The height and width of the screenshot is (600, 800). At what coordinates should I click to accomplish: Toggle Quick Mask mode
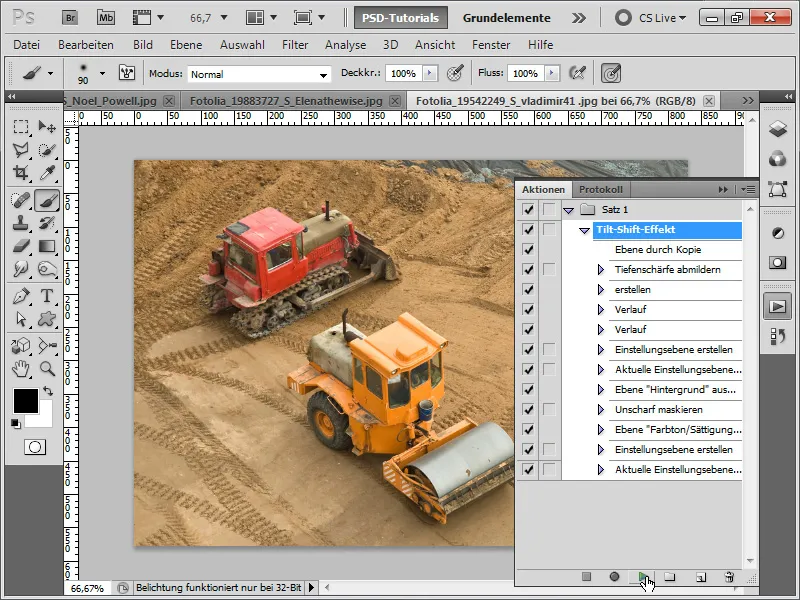(35, 447)
